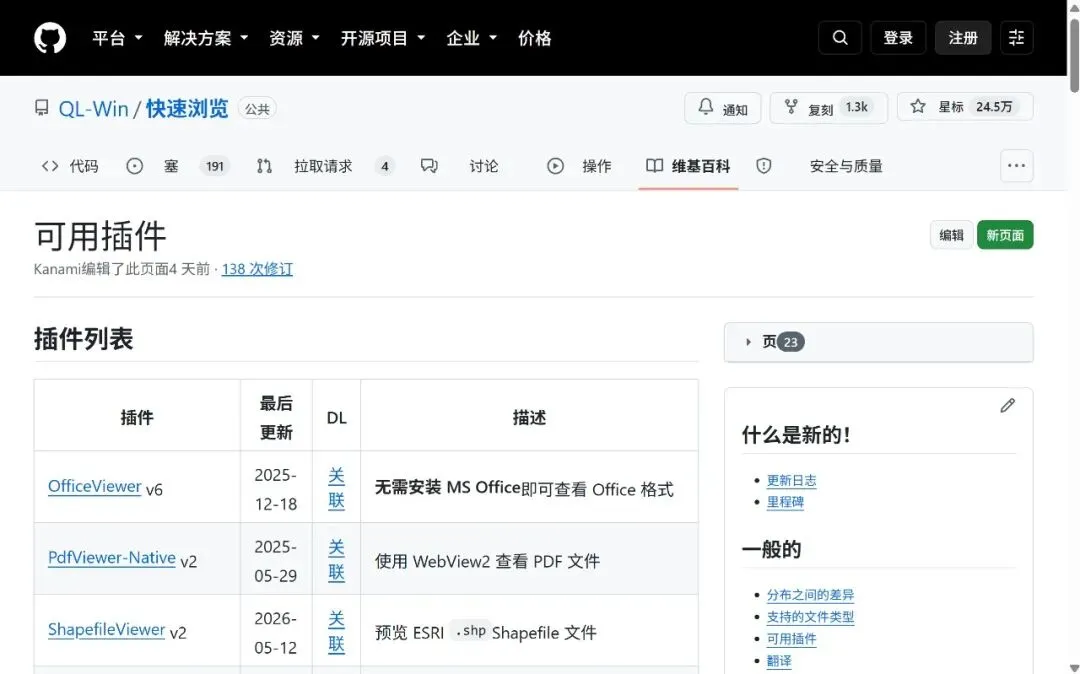The width and height of the screenshot is (1080, 674).
Task: Click the .shp code tag
Action: click(x=470, y=631)
